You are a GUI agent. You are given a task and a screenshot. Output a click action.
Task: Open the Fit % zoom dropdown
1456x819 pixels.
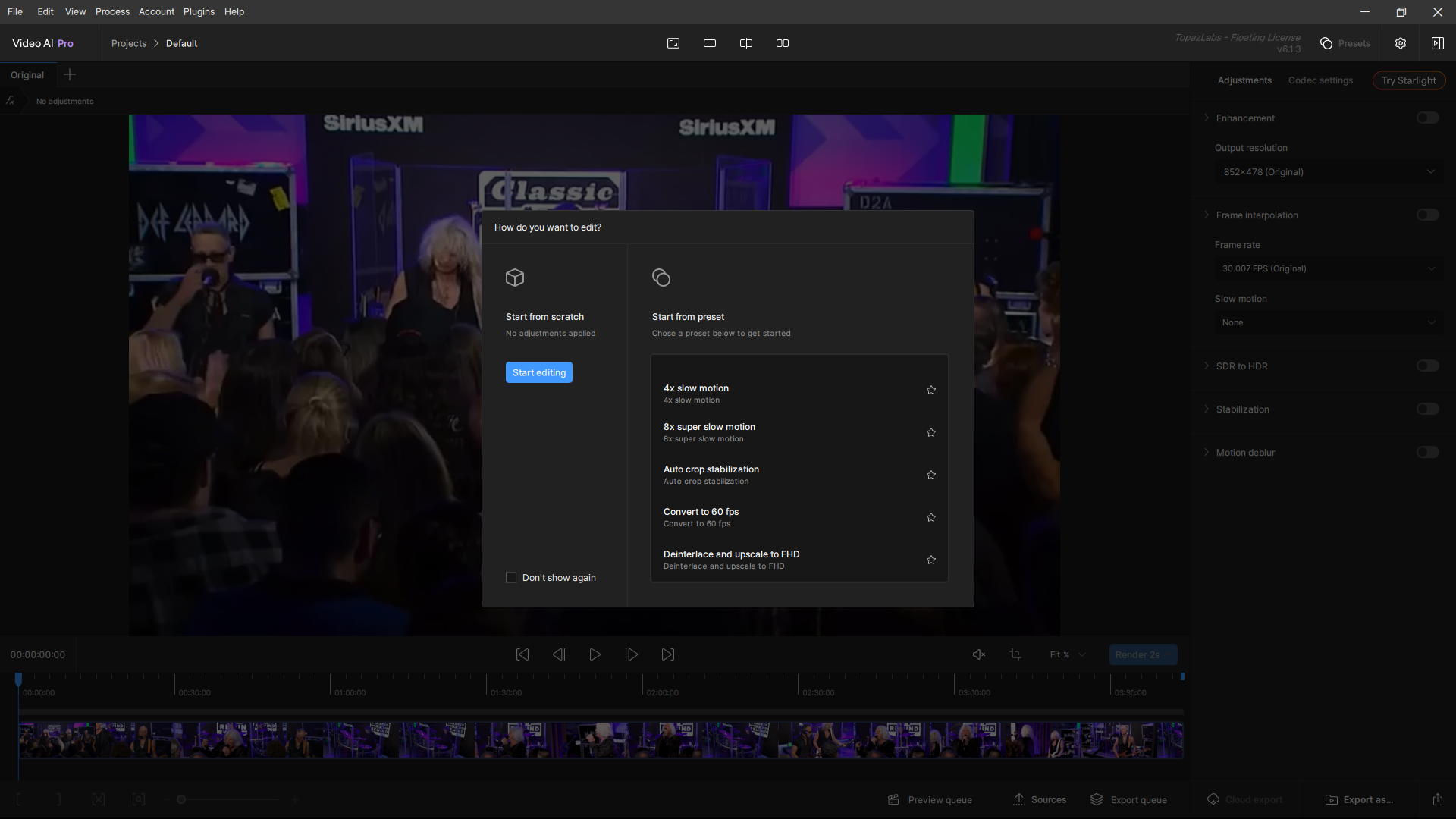[1068, 654]
